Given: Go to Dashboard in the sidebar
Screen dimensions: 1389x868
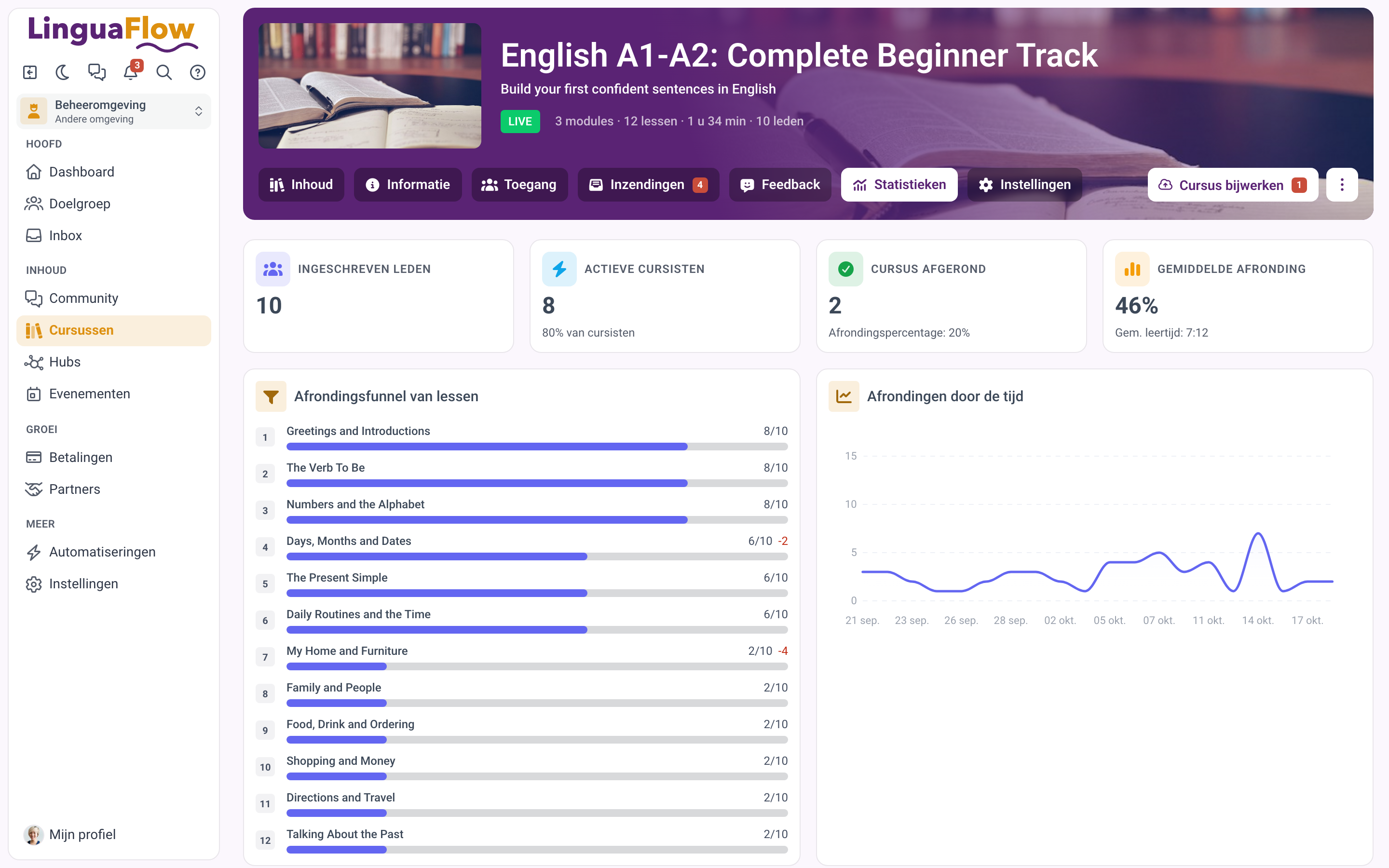Looking at the screenshot, I should click(x=114, y=172).
